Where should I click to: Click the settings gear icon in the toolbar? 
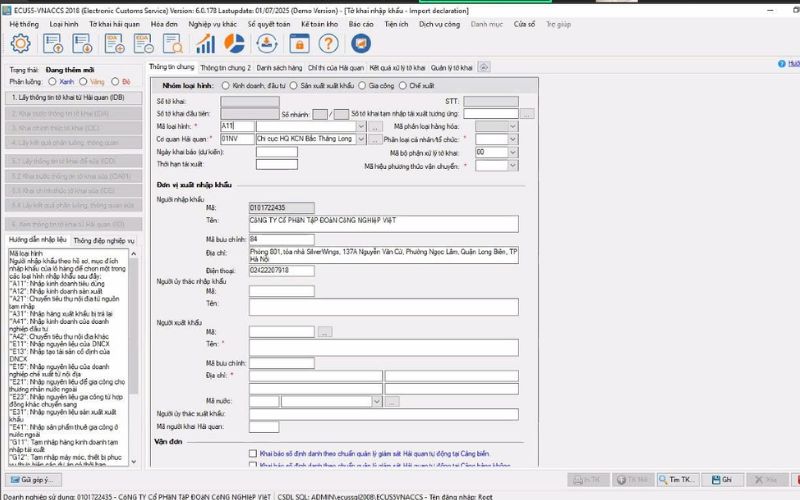pos(19,43)
